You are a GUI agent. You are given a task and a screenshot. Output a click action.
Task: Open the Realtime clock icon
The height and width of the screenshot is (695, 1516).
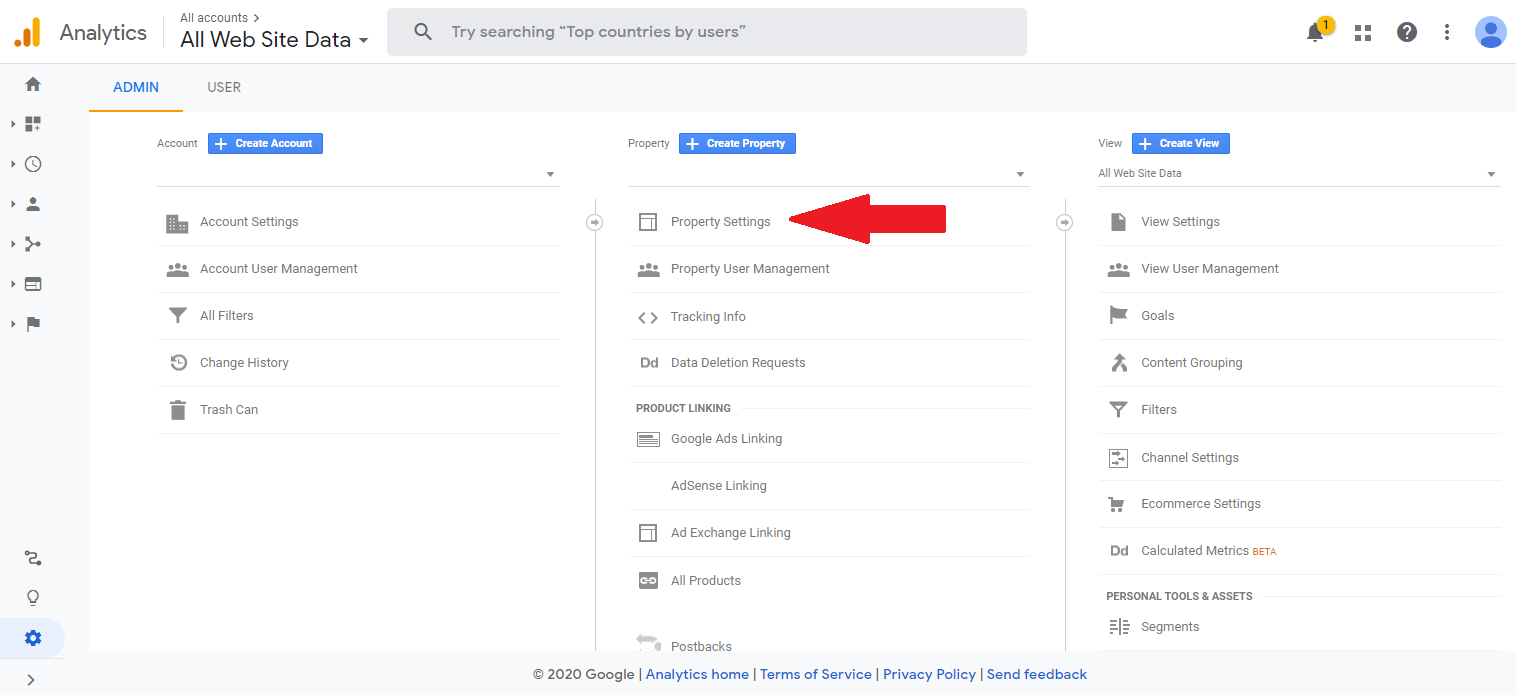(x=33, y=164)
